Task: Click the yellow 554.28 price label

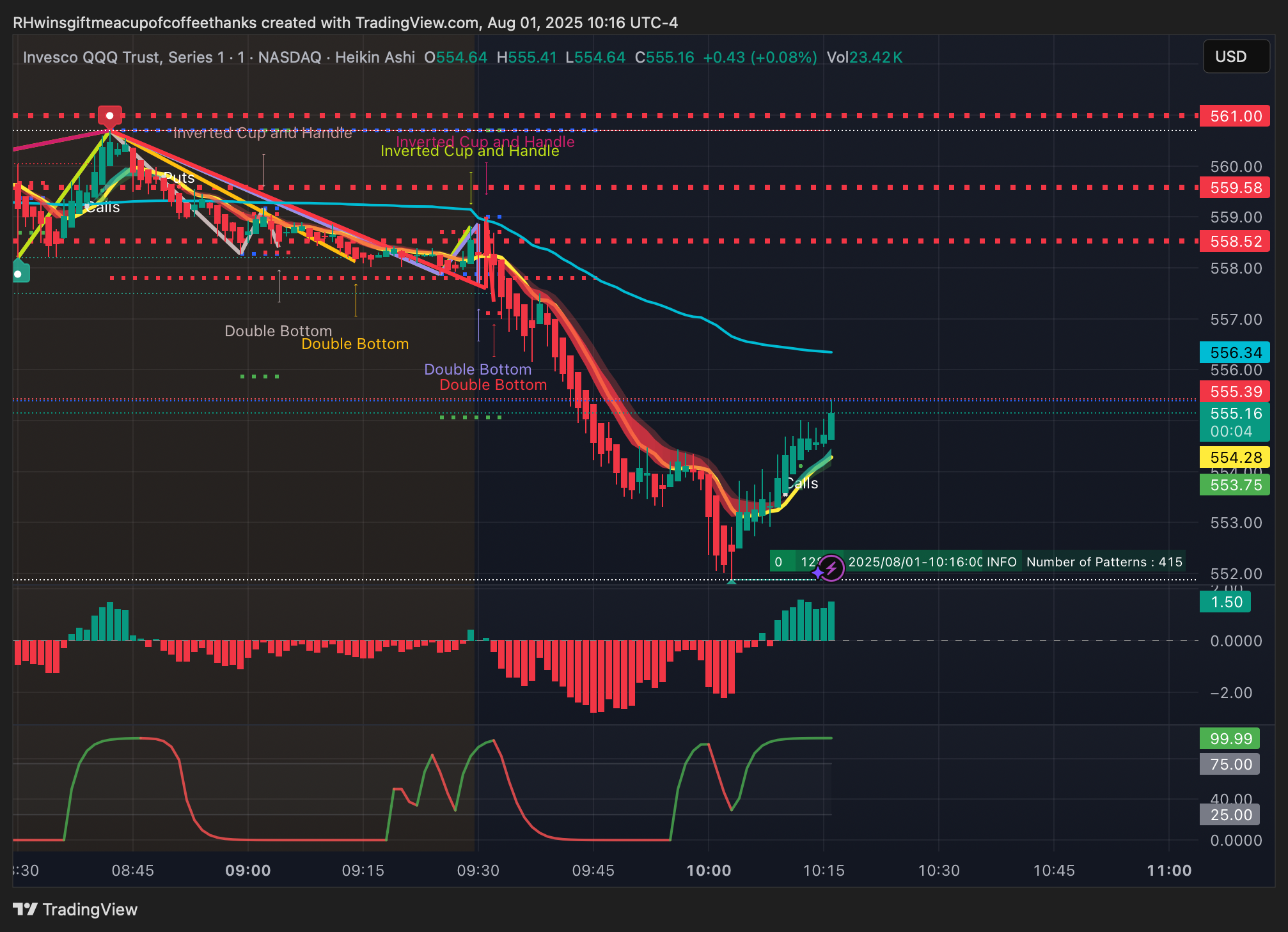Action: 1234,457
